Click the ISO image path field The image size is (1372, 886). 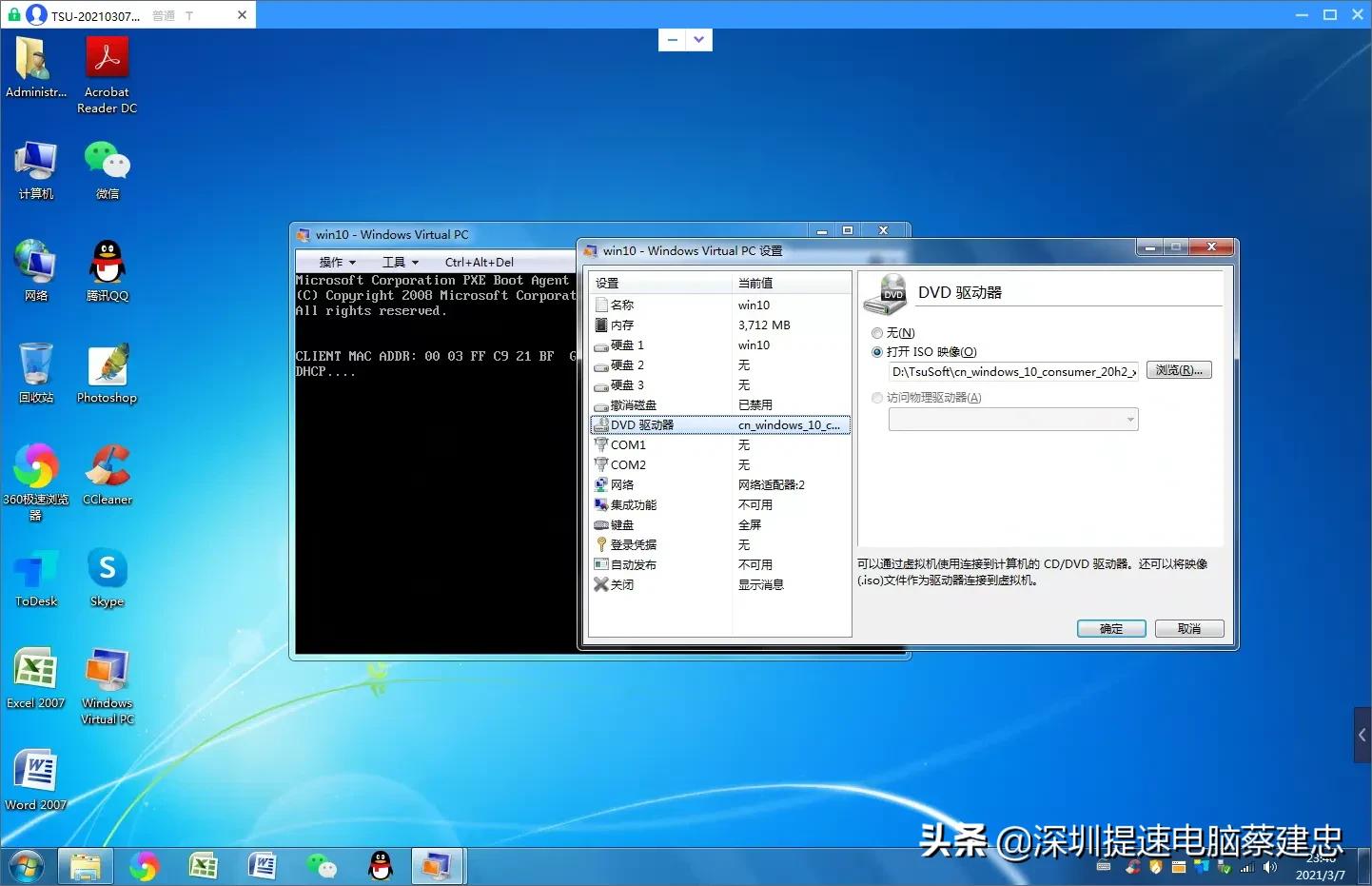click(1012, 372)
